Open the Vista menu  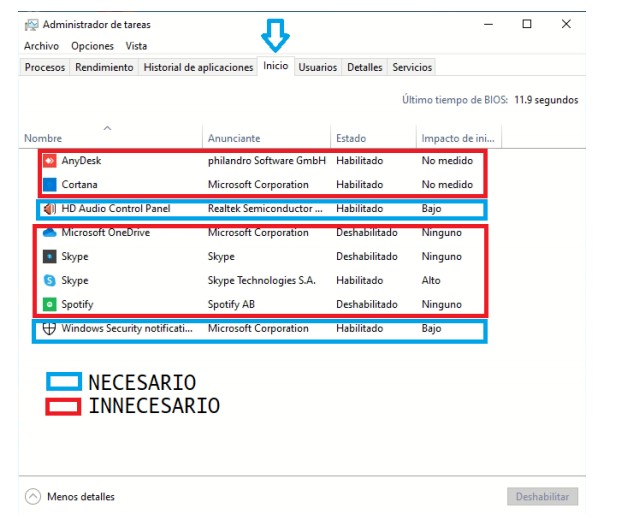tap(136, 46)
